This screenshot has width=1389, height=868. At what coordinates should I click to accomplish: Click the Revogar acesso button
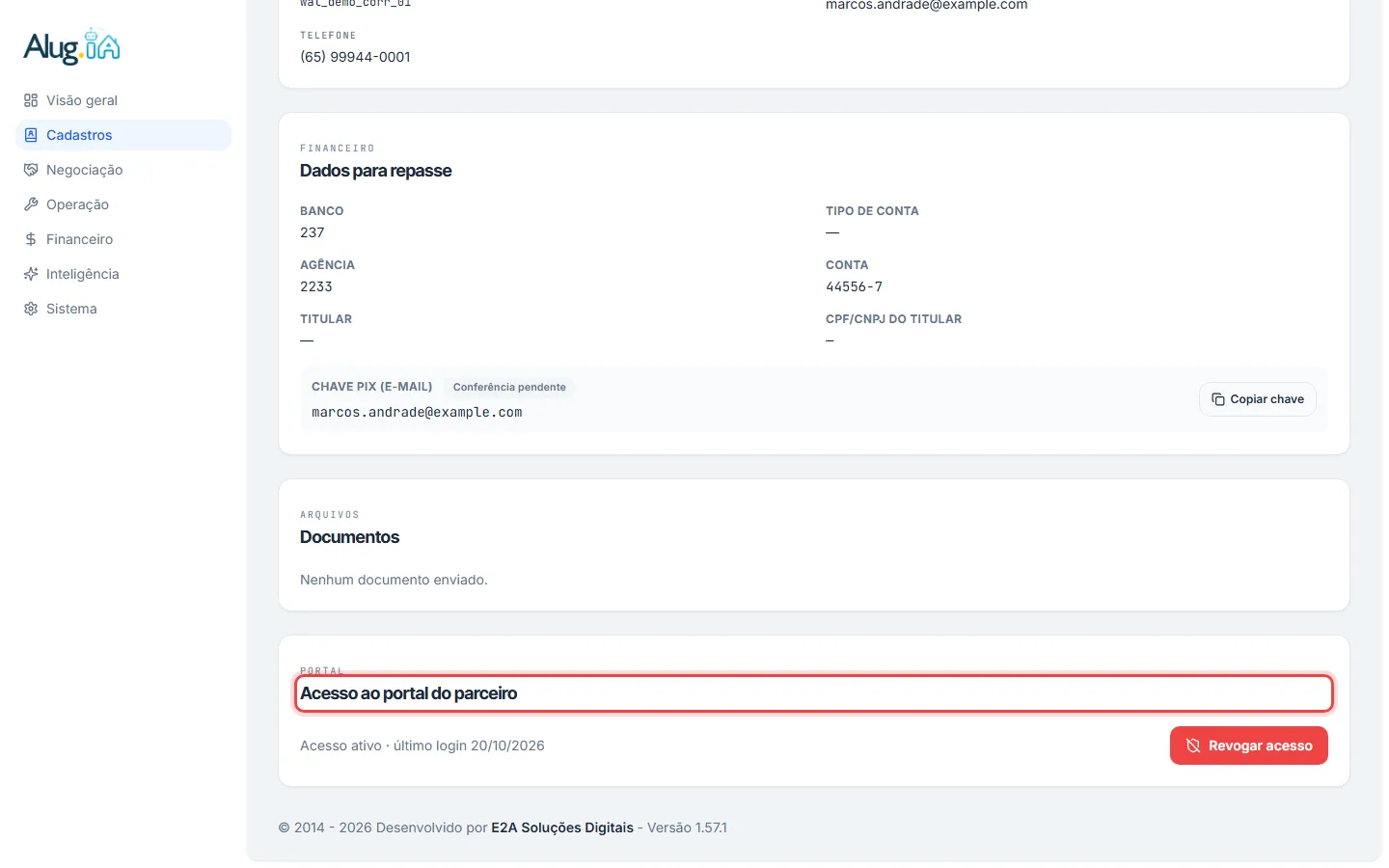click(1249, 746)
